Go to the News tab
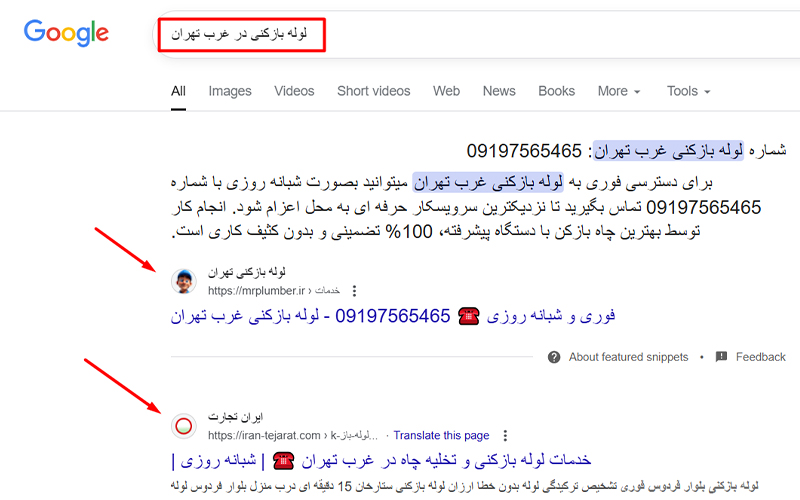The image size is (800, 500). click(x=499, y=91)
